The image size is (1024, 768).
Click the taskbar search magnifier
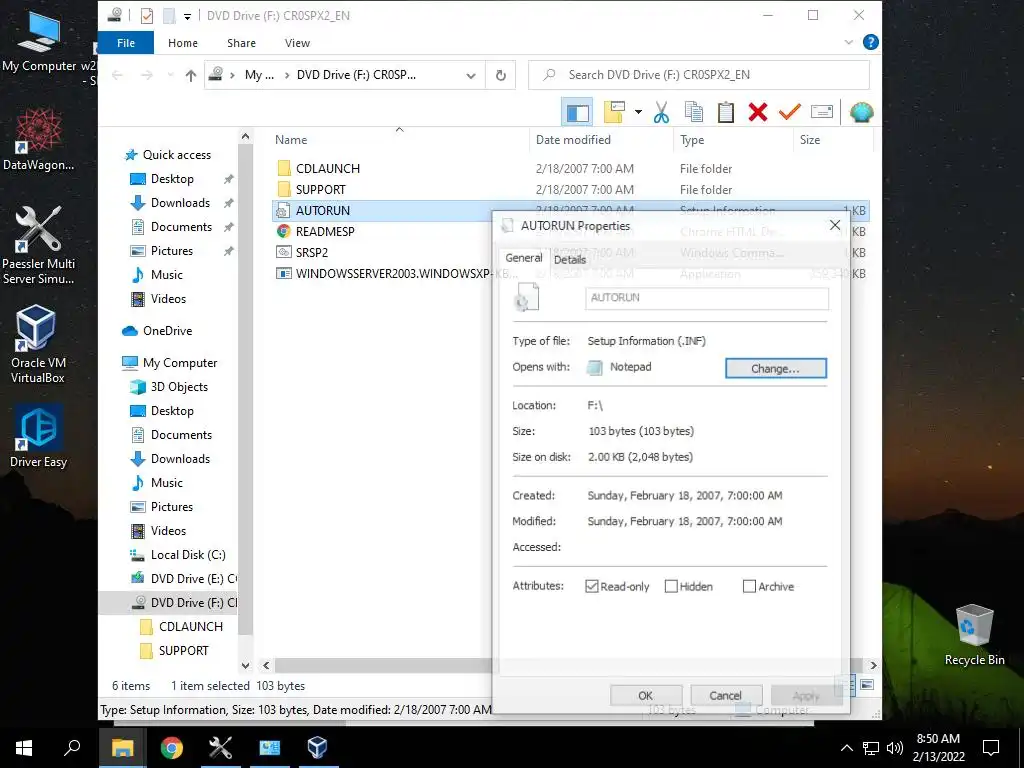click(x=72, y=747)
